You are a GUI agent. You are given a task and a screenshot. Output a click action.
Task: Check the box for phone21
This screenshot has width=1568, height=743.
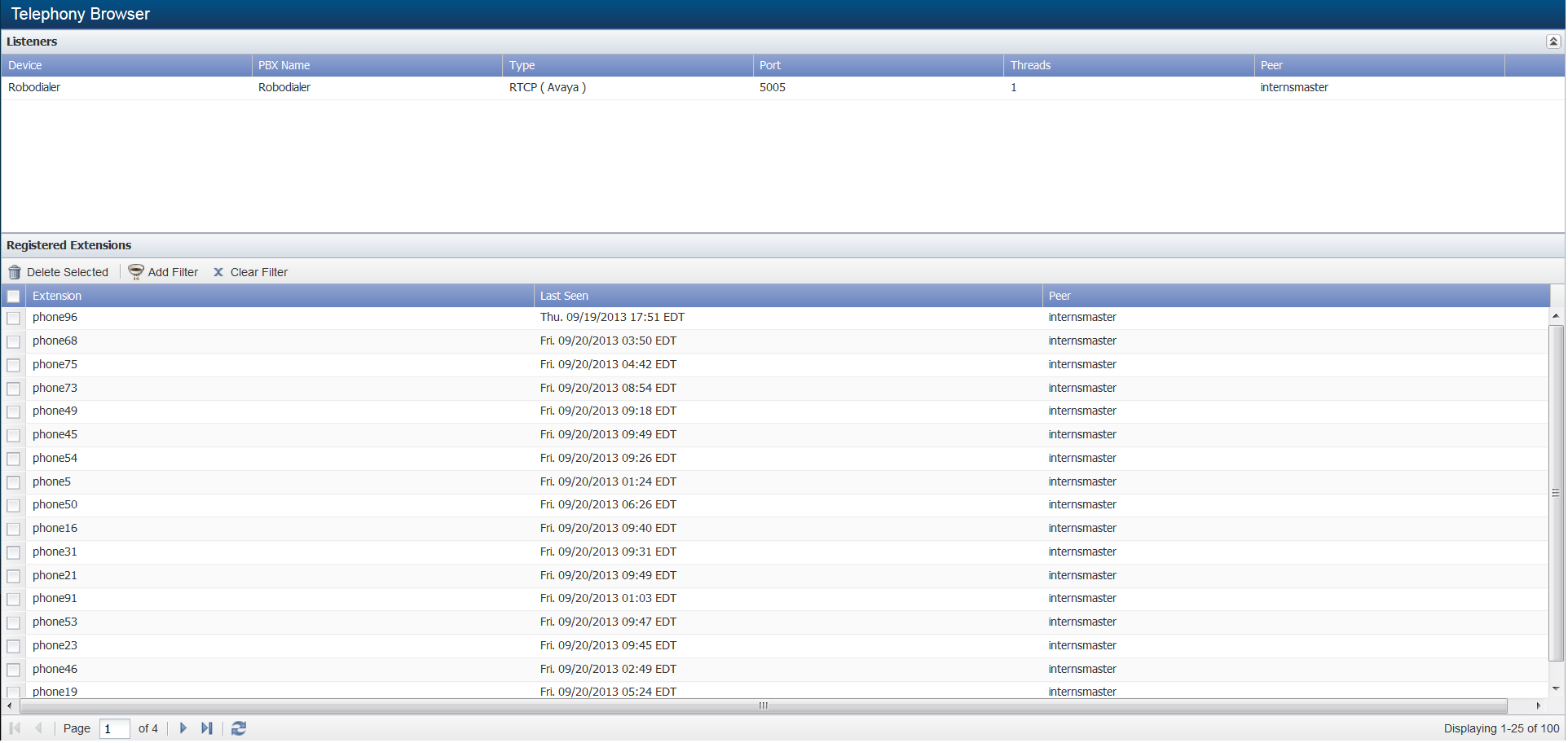pos(14,577)
